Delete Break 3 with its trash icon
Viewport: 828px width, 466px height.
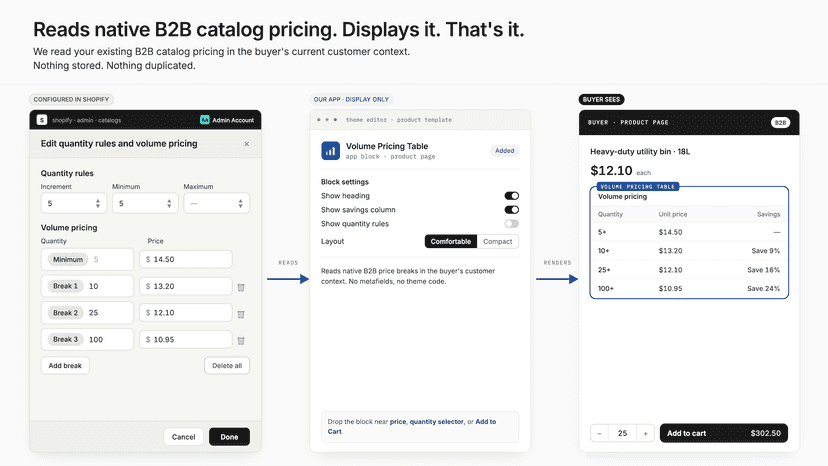point(241,341)
